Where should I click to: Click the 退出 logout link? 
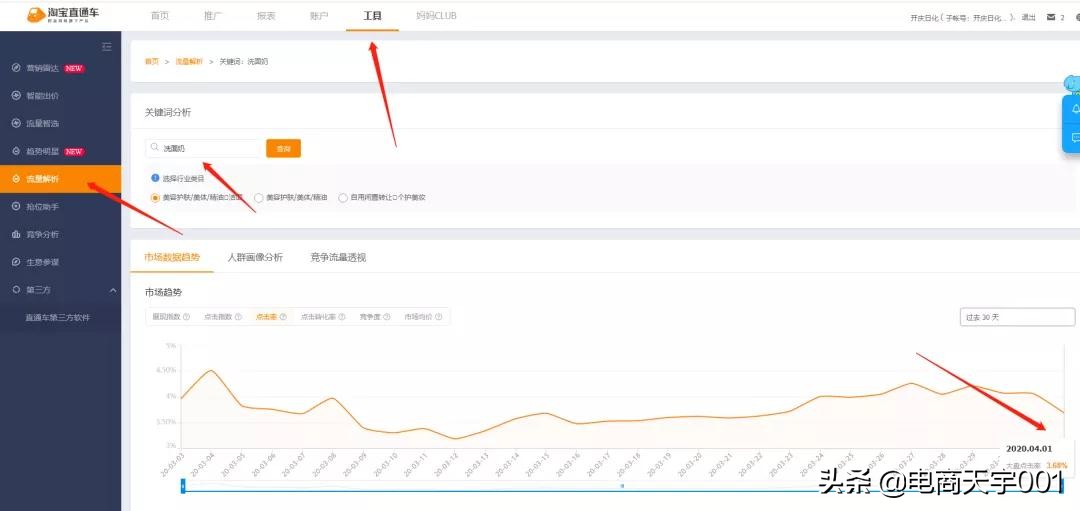(1028, 18)
